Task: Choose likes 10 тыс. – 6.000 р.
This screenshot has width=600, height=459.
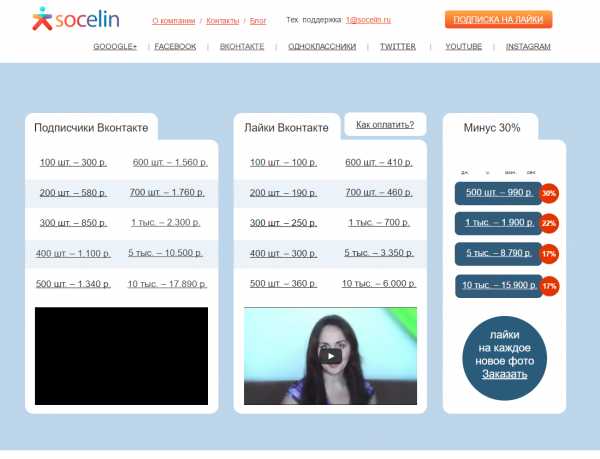Action: [379, 284]
